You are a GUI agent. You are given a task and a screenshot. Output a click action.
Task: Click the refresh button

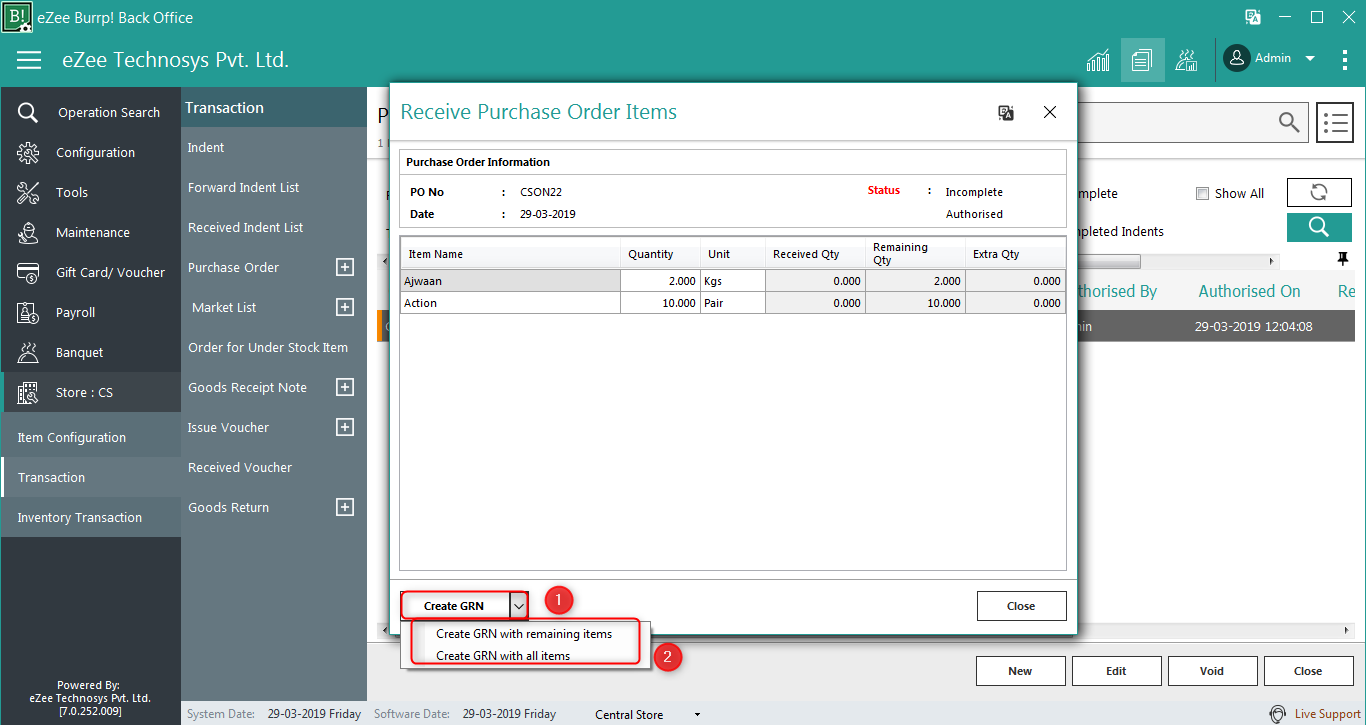(1319, 193)
